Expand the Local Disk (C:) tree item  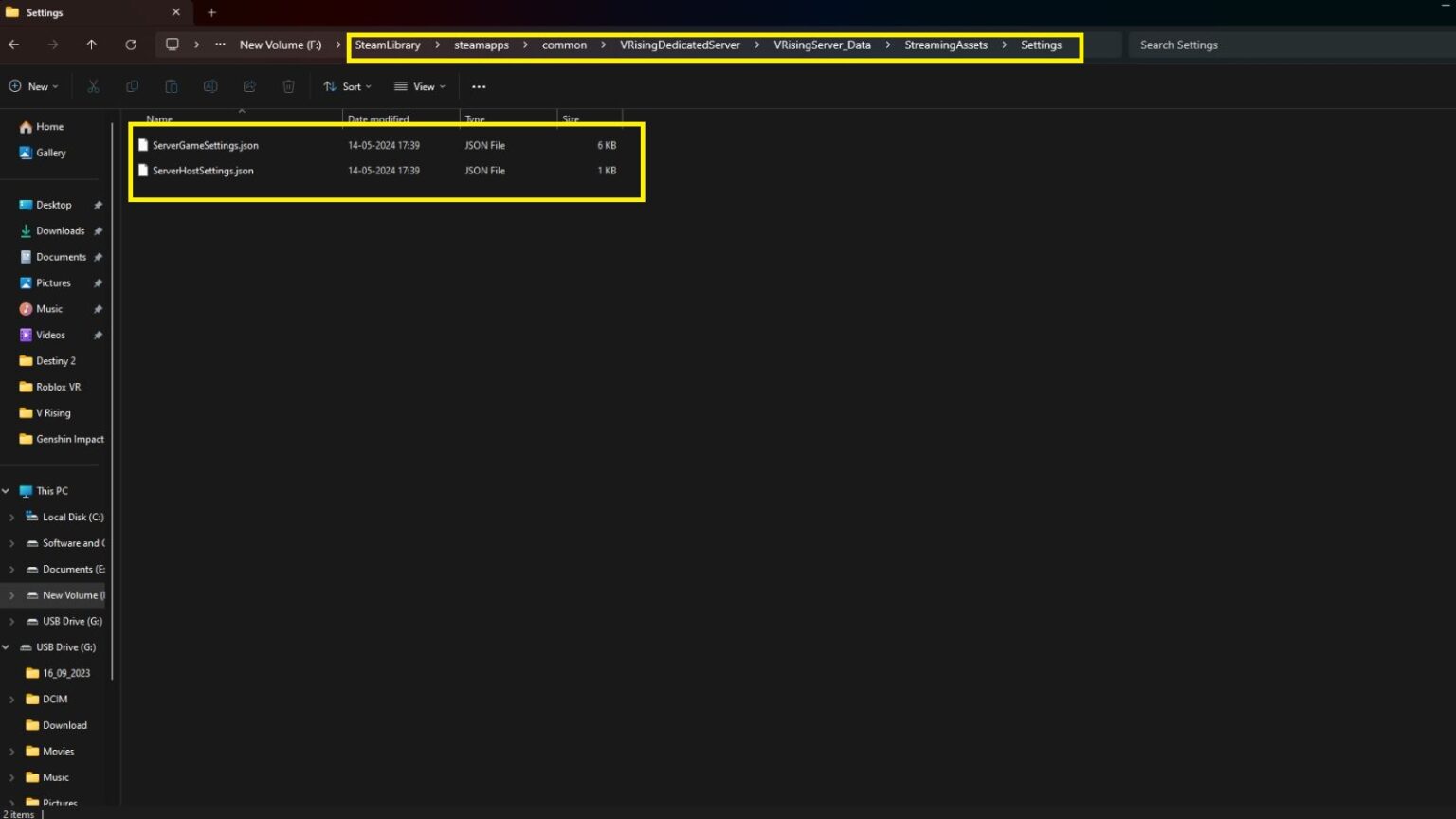10,517
